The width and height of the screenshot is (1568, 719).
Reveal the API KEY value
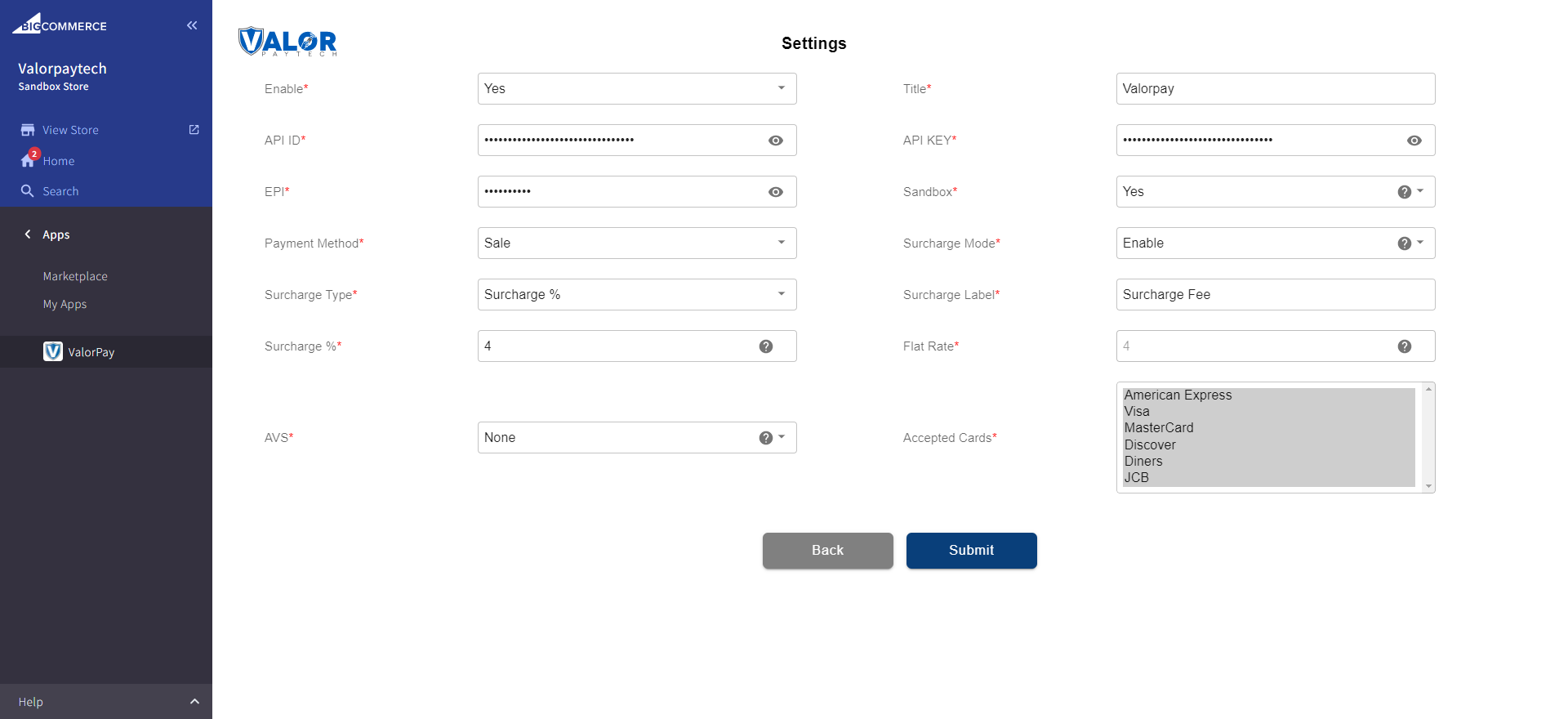[x=1414, y=141]
